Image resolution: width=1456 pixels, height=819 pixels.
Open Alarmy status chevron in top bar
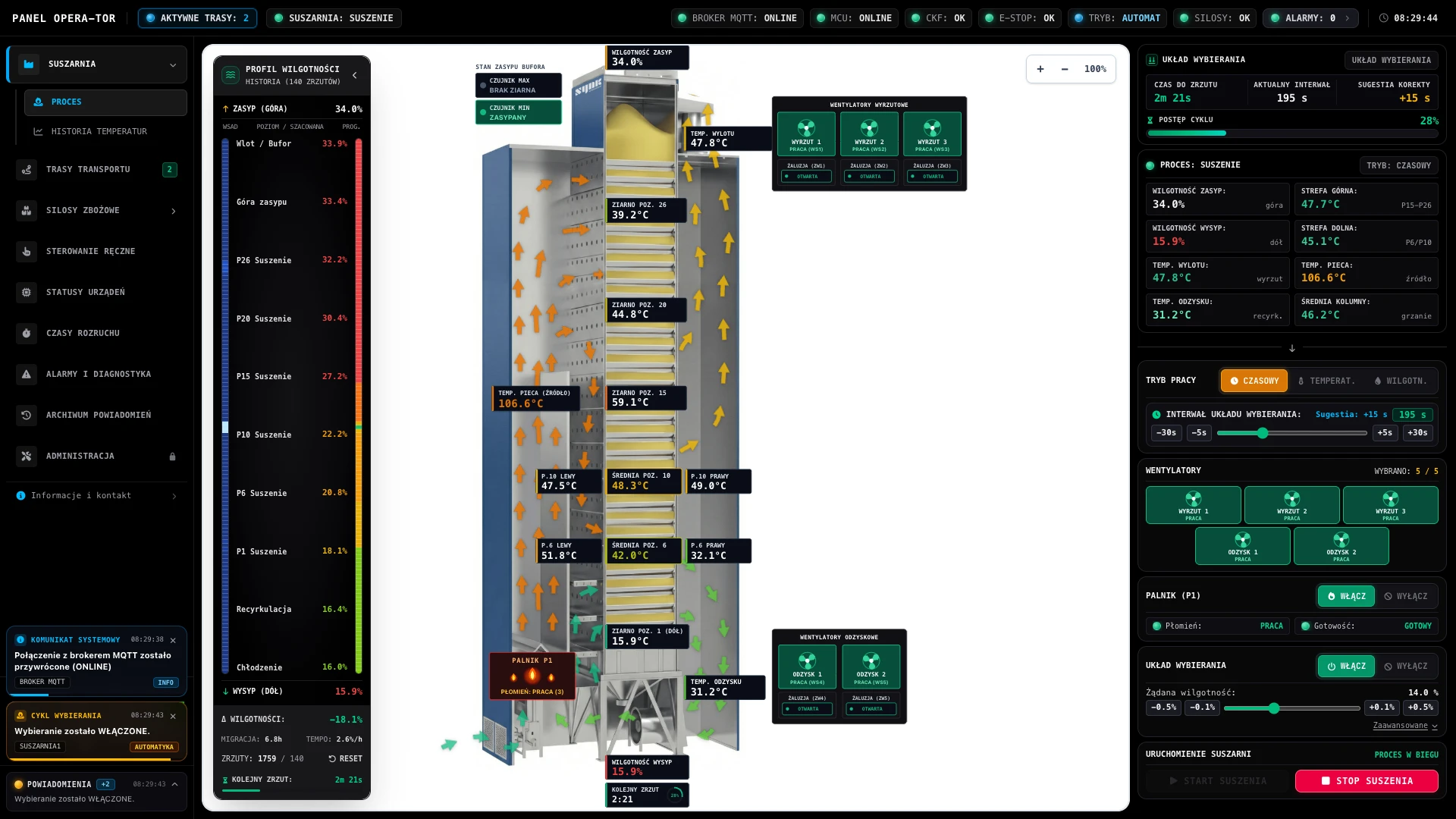pyautogui.click(x=1348, y=18)
